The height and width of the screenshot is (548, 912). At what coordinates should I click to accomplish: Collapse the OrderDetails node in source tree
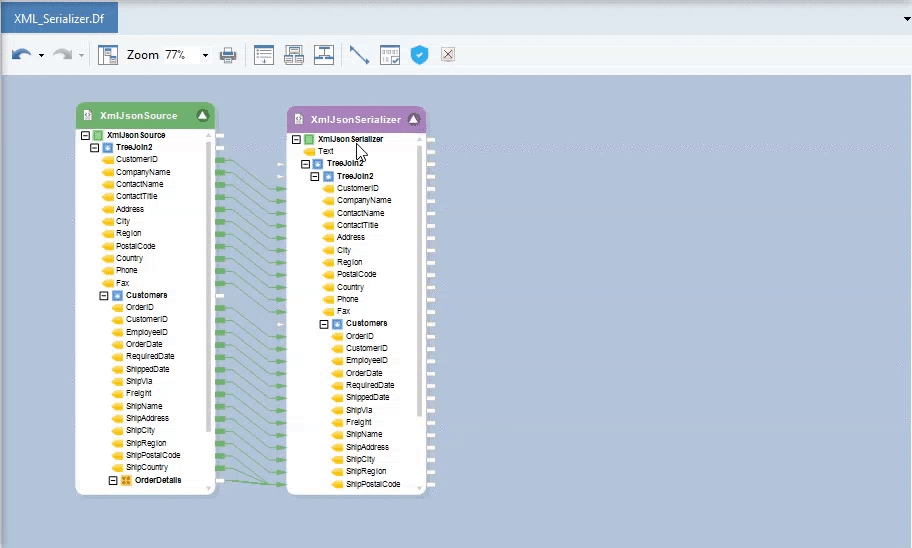(x=113, y=480)
